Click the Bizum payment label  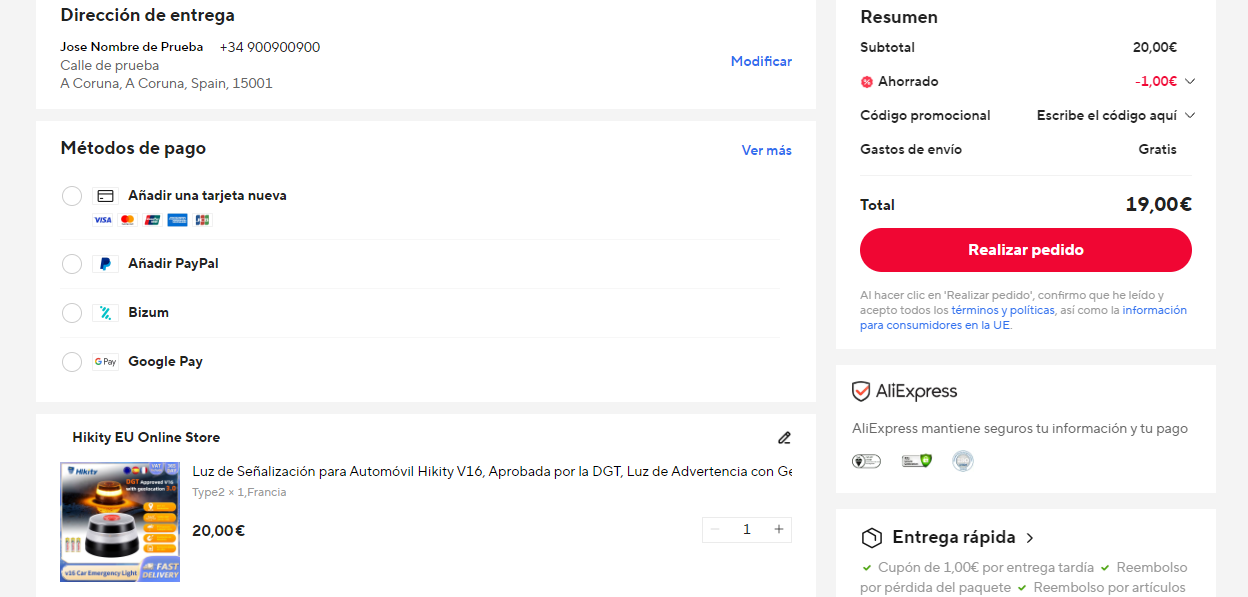(x=148, y=313)
